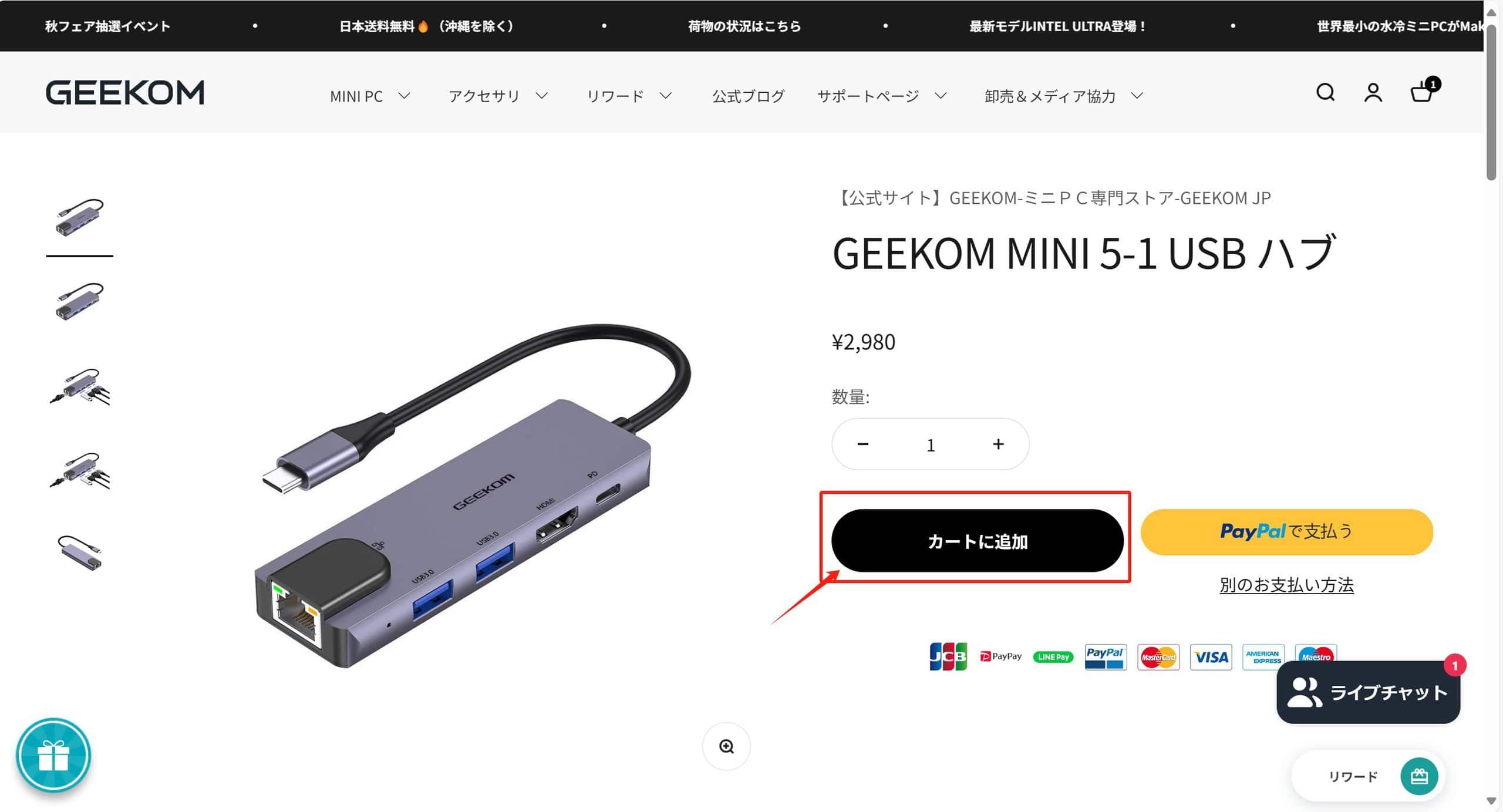The width and height of the screenshot is (1503, 812).
Task: Decrease quantity with the minus button
Action: coord(862,444)
